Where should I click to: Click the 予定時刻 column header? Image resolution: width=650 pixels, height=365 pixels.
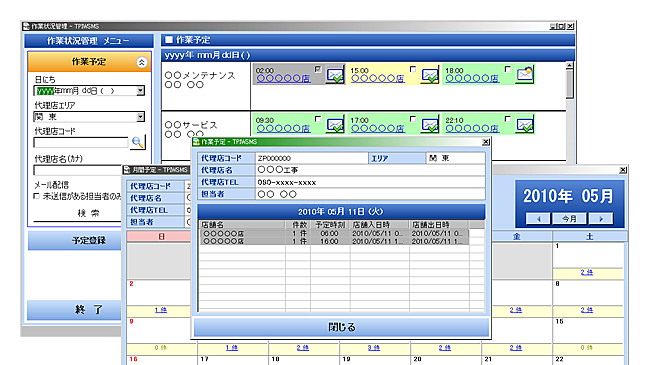[x=330, y=225]
